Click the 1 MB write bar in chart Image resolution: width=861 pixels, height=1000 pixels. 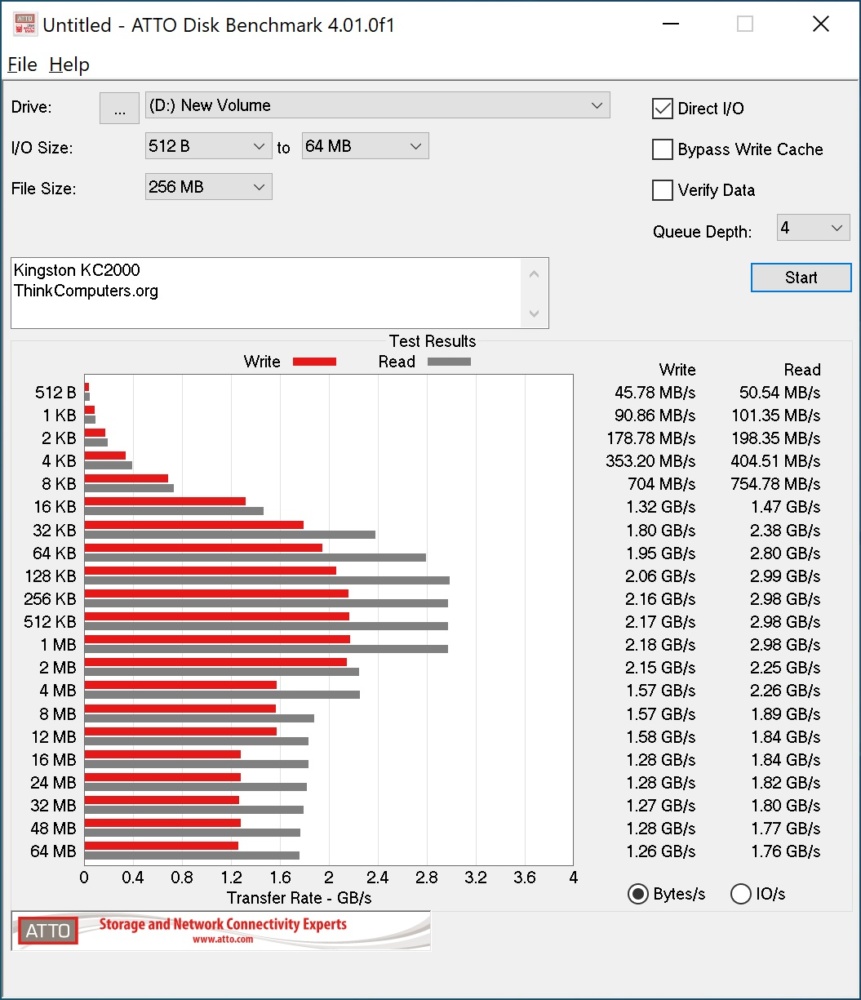217,639
